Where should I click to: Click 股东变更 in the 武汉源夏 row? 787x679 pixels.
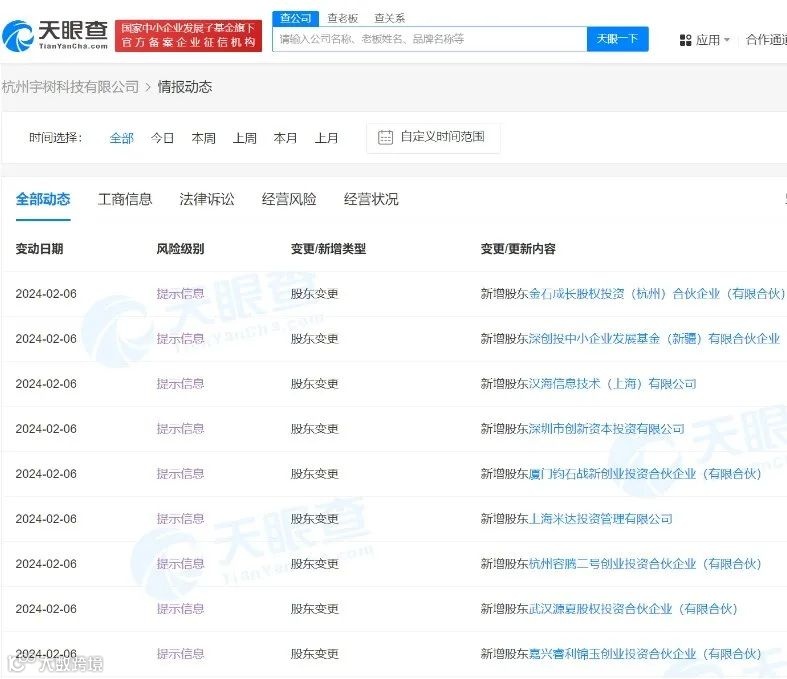coord(315,609)
